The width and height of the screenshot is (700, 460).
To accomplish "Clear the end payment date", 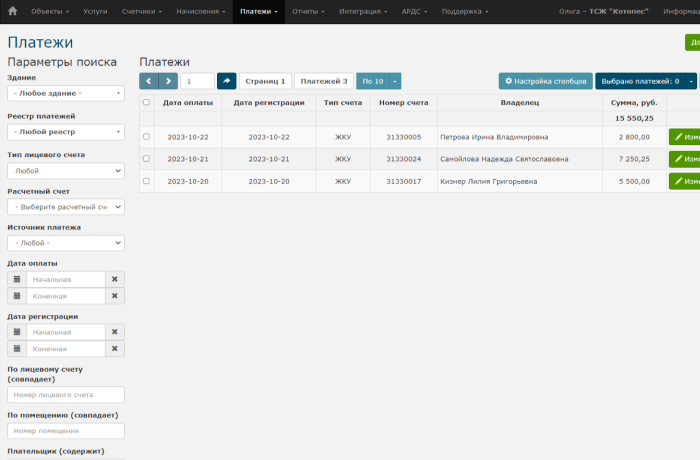I will (115, 296).
